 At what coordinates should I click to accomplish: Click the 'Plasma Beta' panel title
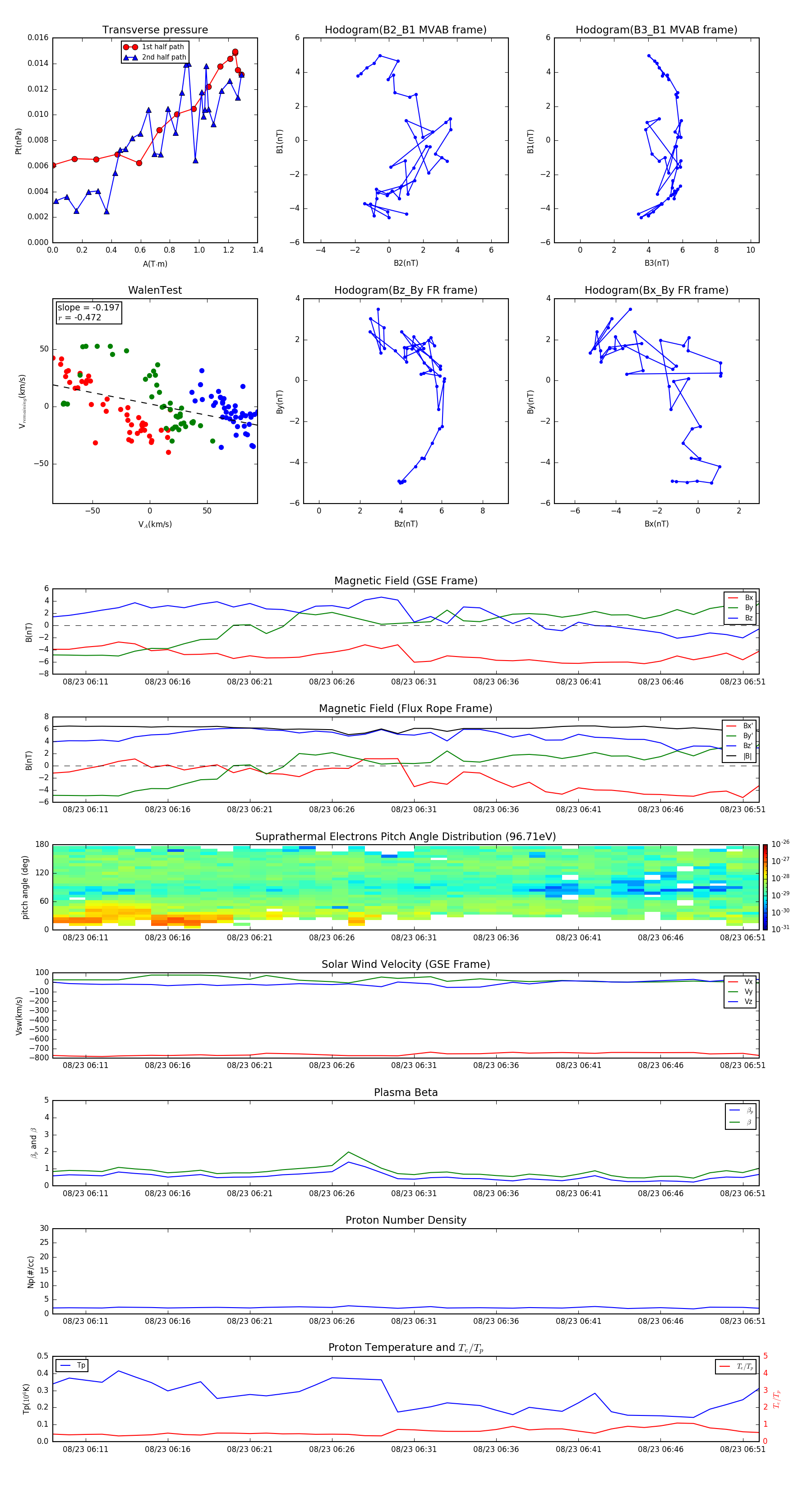click(406, 1092)
